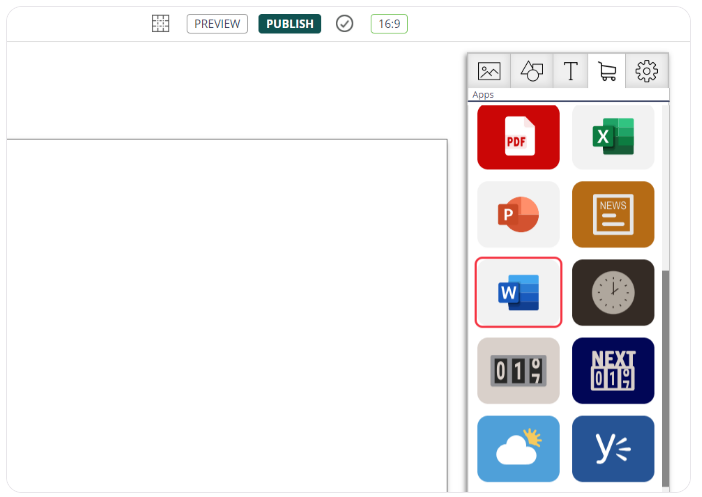Viewport: 702px width, 497px height.
Task: Click the apps panel scrollbar
Action: click(x=665, y=378)
